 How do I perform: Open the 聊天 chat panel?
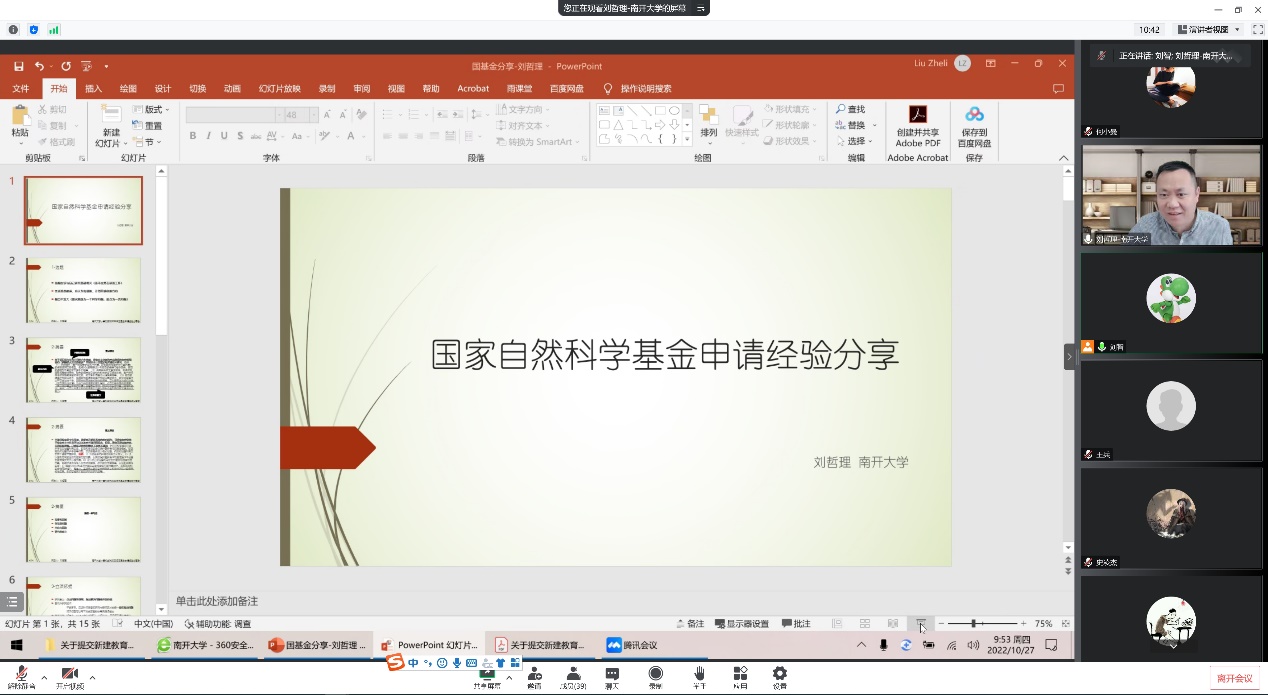[x=611, y=677]
